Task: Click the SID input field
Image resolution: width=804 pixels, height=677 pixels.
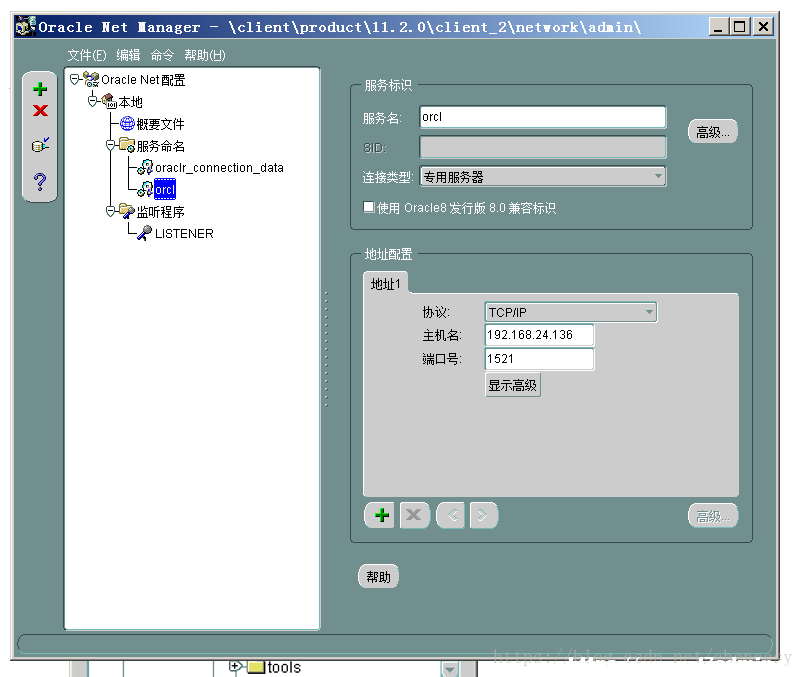Action: pyautogui.click(x=542, y=147)
